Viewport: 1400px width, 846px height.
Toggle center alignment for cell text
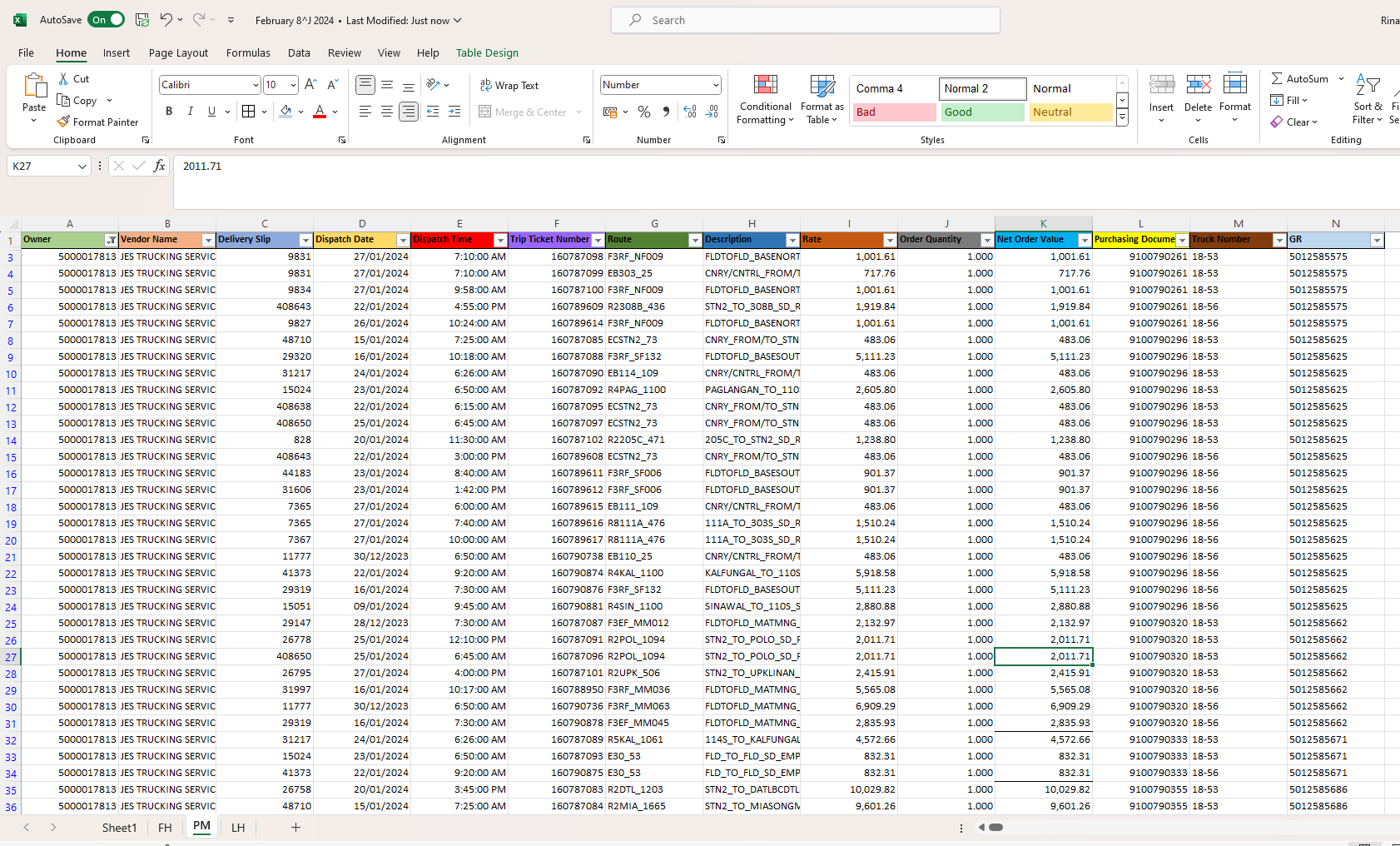386,112
